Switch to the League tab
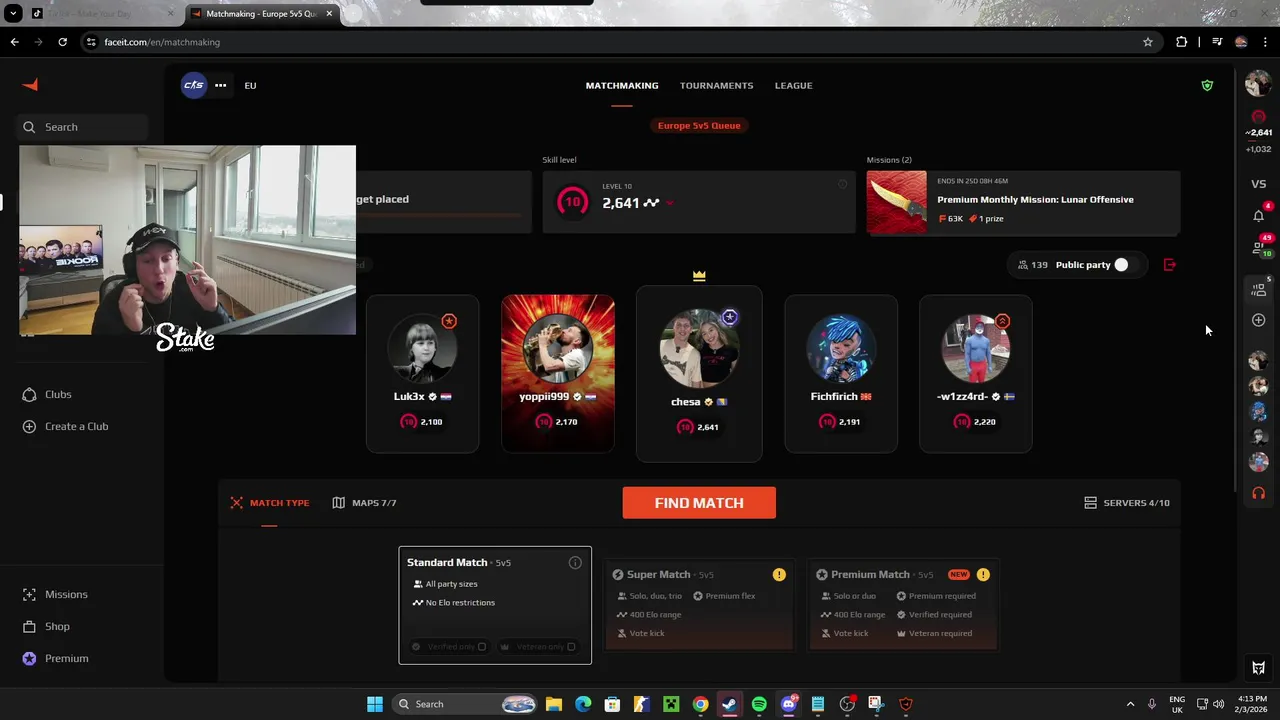 [x=793, y=85]
